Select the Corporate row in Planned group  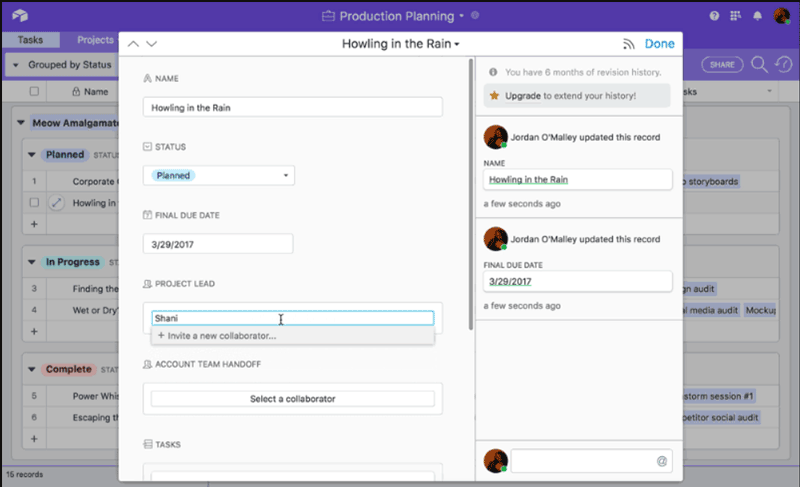95,182
